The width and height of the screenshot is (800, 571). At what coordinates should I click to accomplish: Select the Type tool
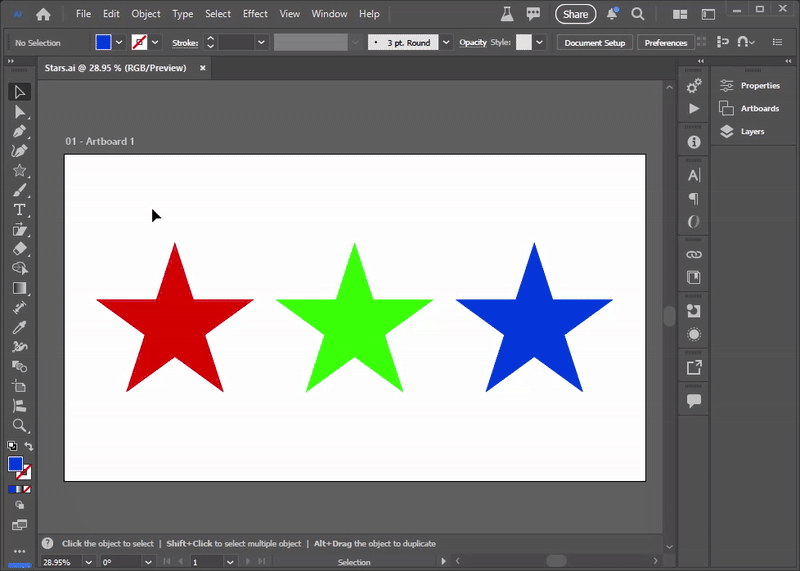(x=19, y=210)
